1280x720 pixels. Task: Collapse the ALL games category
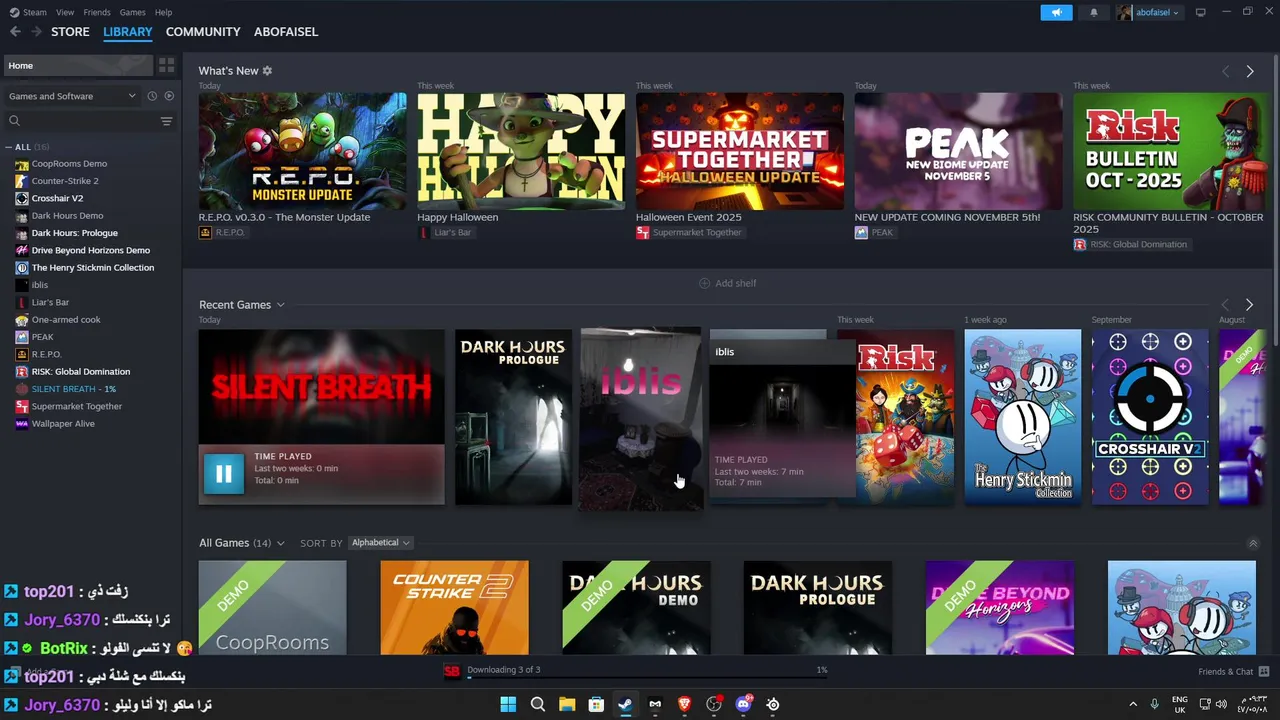coord(9,147)
